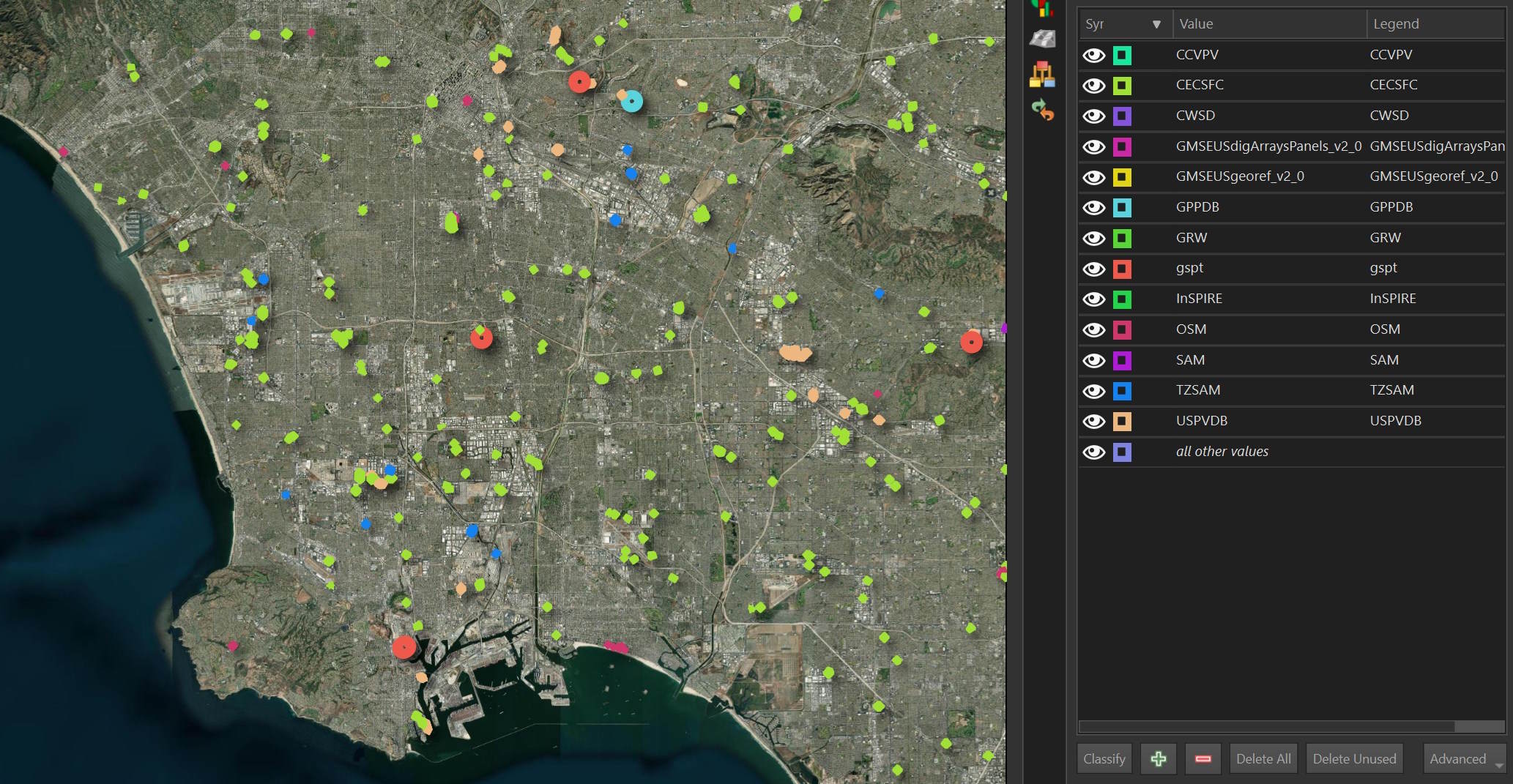Click the gray layered-surface icon in sidebar
1513x784 pixels.
tap(1042, 39)
